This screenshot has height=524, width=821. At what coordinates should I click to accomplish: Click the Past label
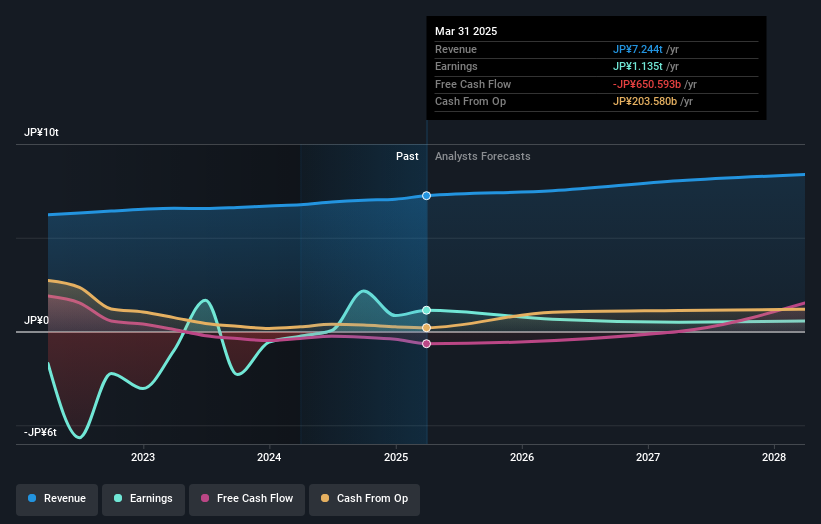407,157
